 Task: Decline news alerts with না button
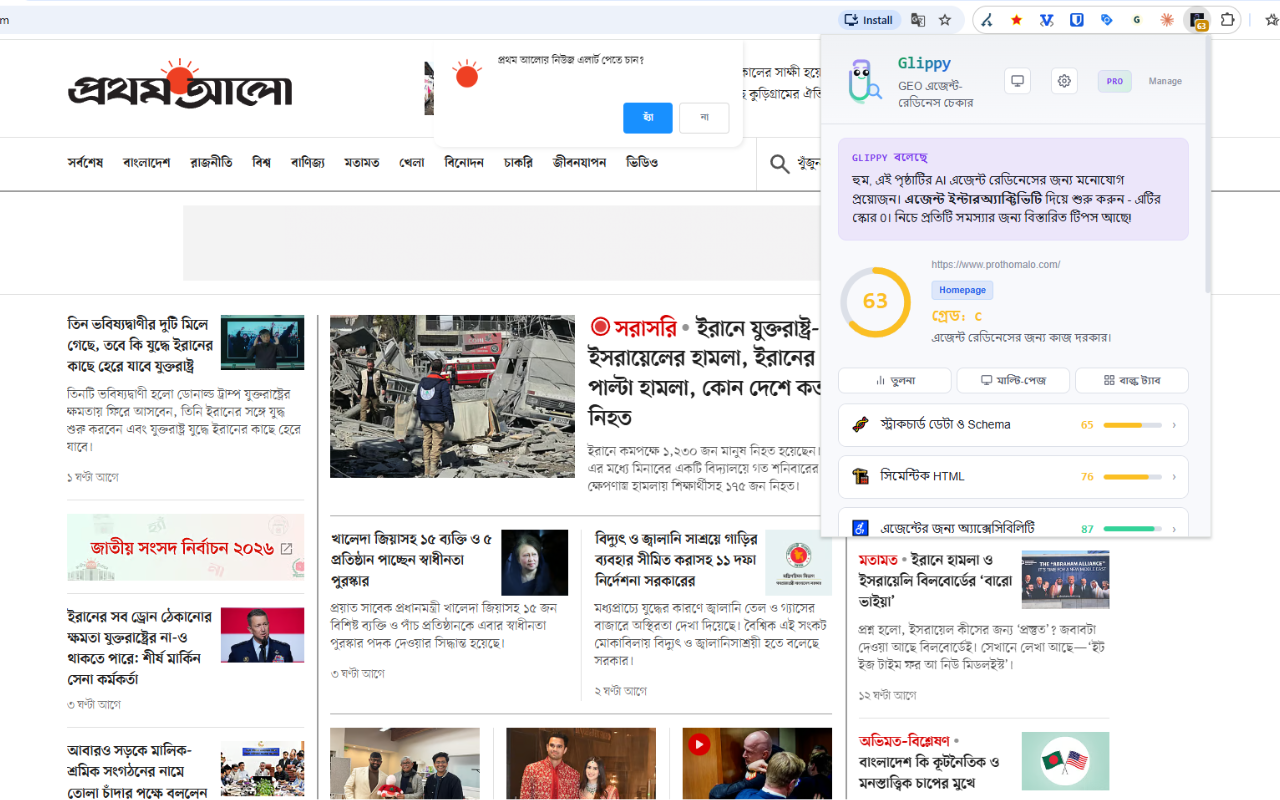(704, 118)
